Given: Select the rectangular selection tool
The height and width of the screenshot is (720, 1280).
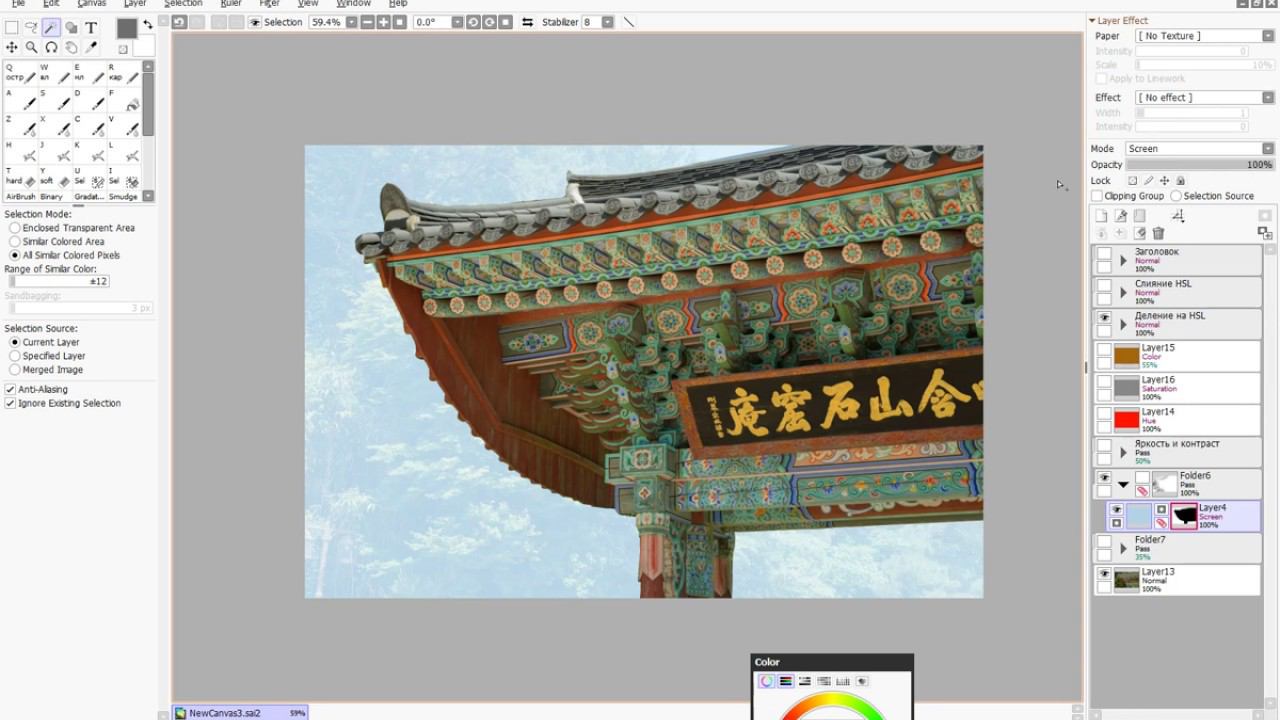Looking at the screenshot, I should 11,28.
